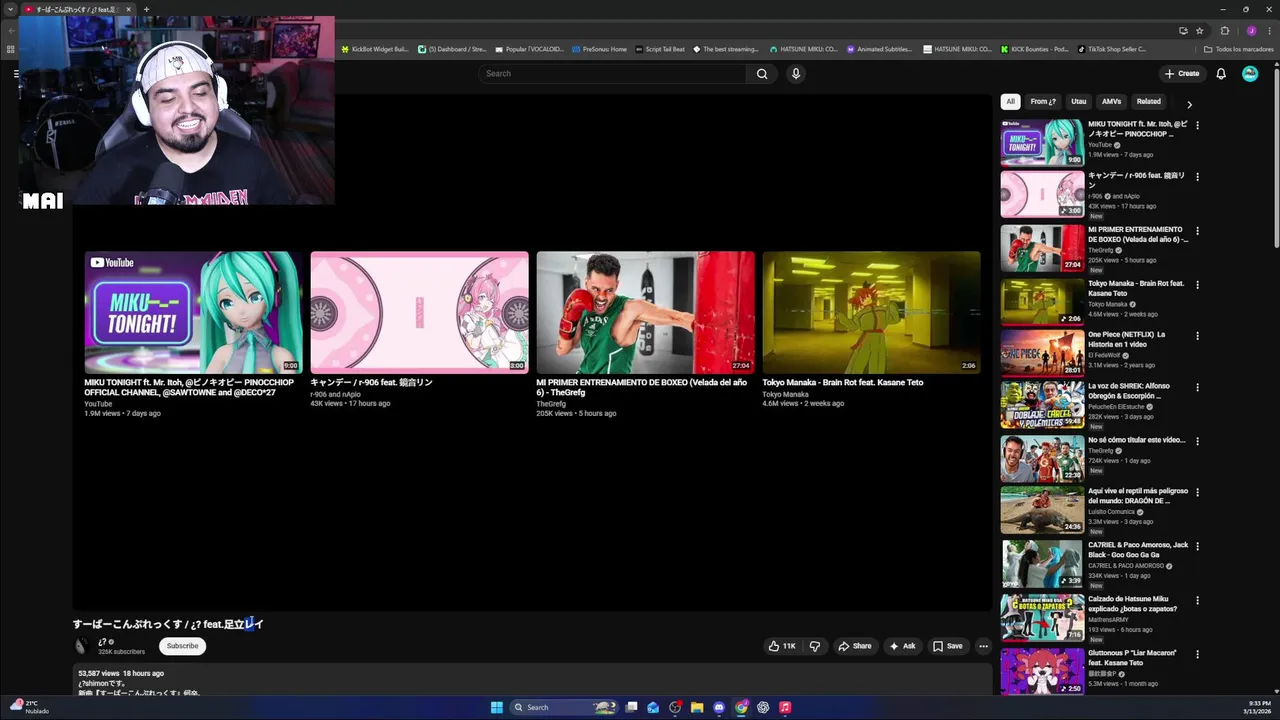Open No sé cómo titular este vídeo thumbnail
Screen dimensions: 1280x720
click(1042, 459)
